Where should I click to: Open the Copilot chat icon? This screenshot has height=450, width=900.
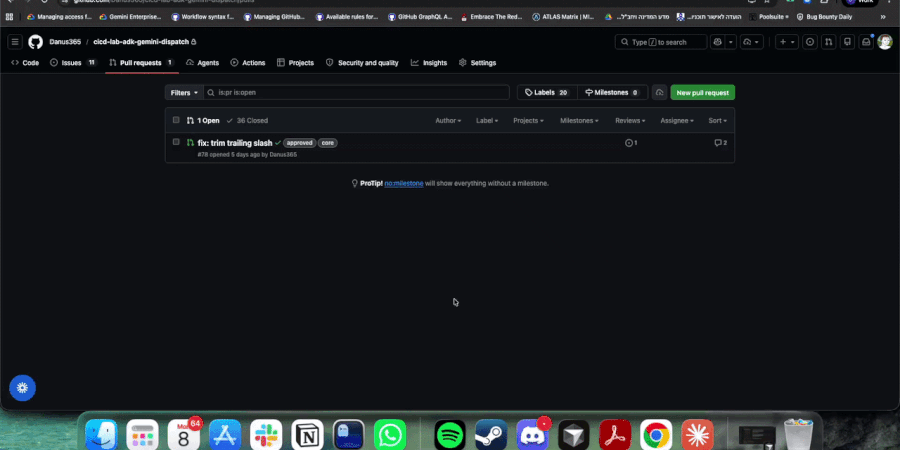click(717, 42)
